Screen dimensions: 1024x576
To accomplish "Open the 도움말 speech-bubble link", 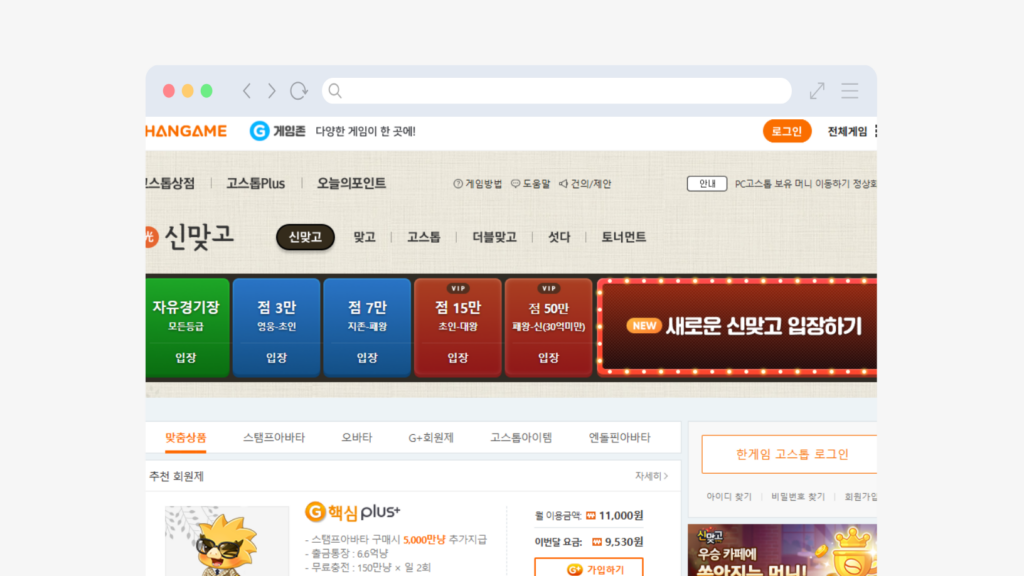I will (x=530, y=184).
